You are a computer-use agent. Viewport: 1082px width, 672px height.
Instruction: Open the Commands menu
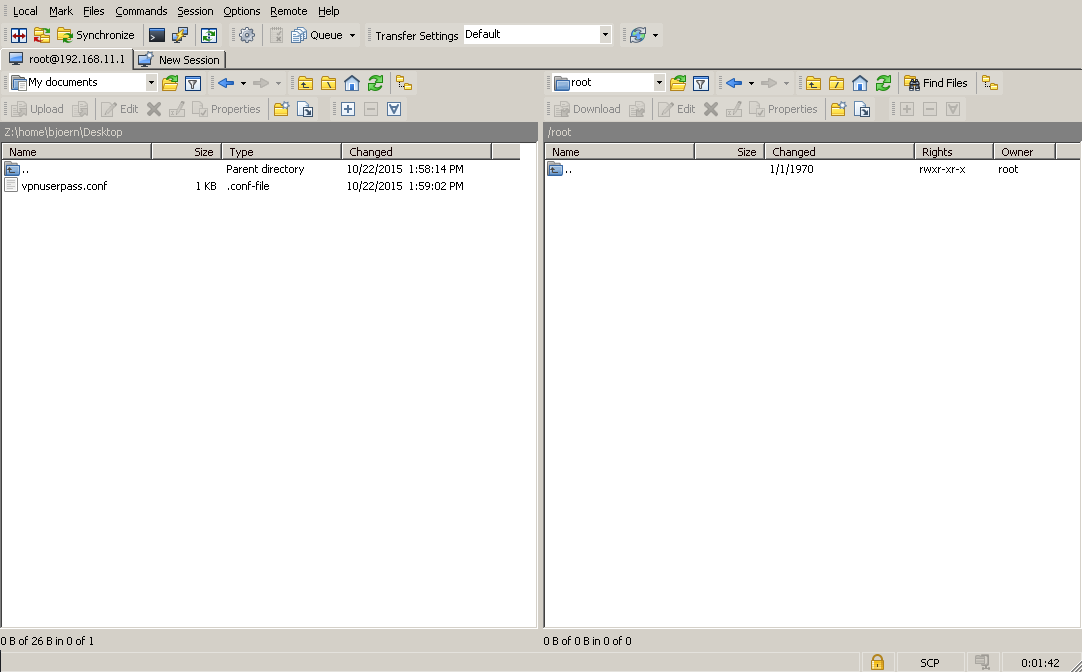(141, 11)
